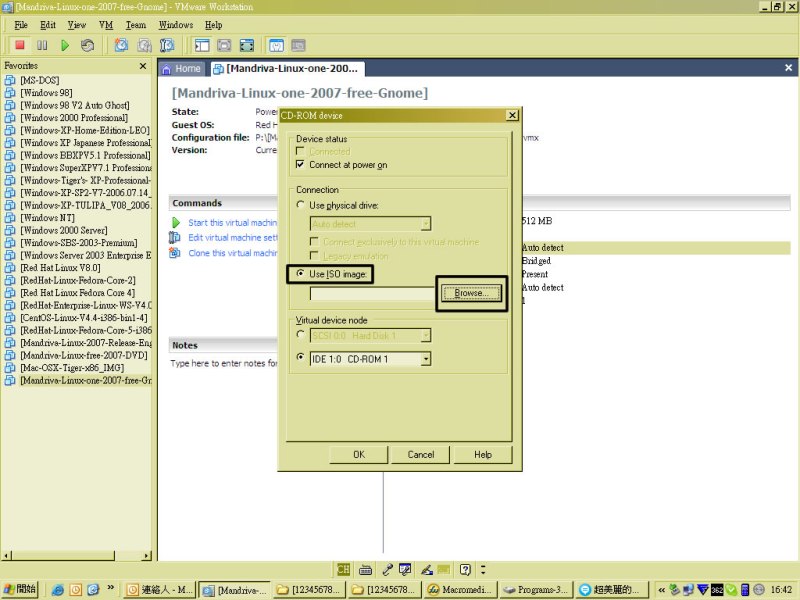Viewport: 800px width, 600px height.
Task: Click the Reset toolbar icon
Action: pyautogui.click(x=87, y=45)
